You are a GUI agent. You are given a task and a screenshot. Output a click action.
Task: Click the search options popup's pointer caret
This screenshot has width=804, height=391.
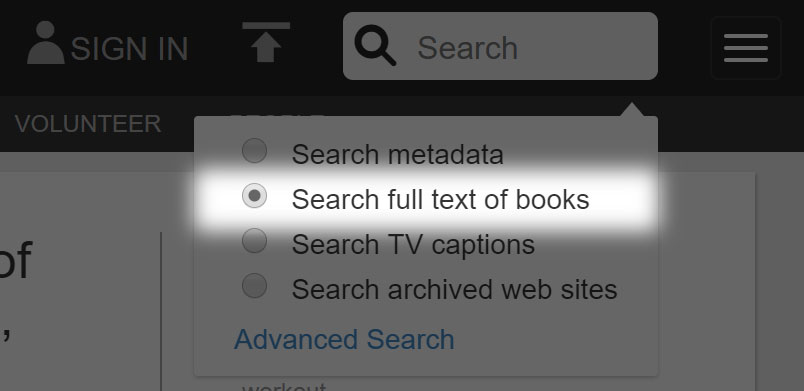pyautogui.click(x=633, y=109)
